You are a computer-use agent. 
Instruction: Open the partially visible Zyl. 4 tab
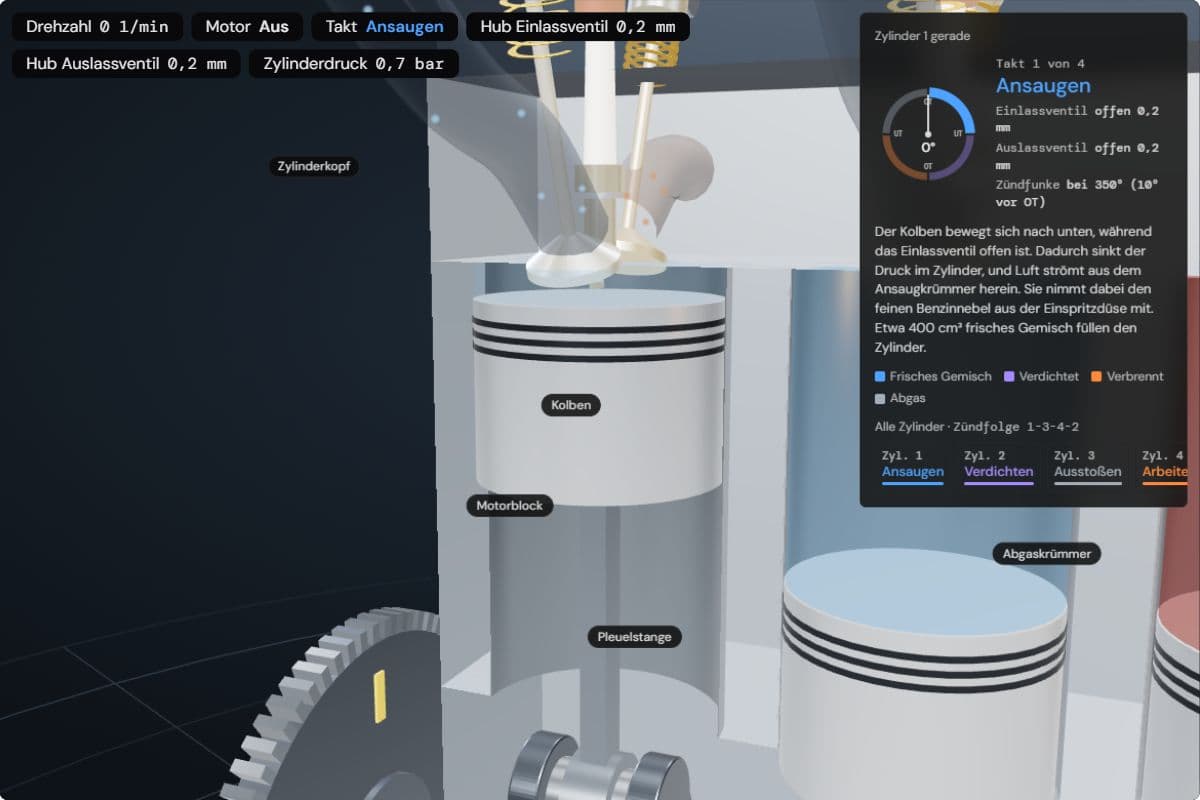[1164, 466]
